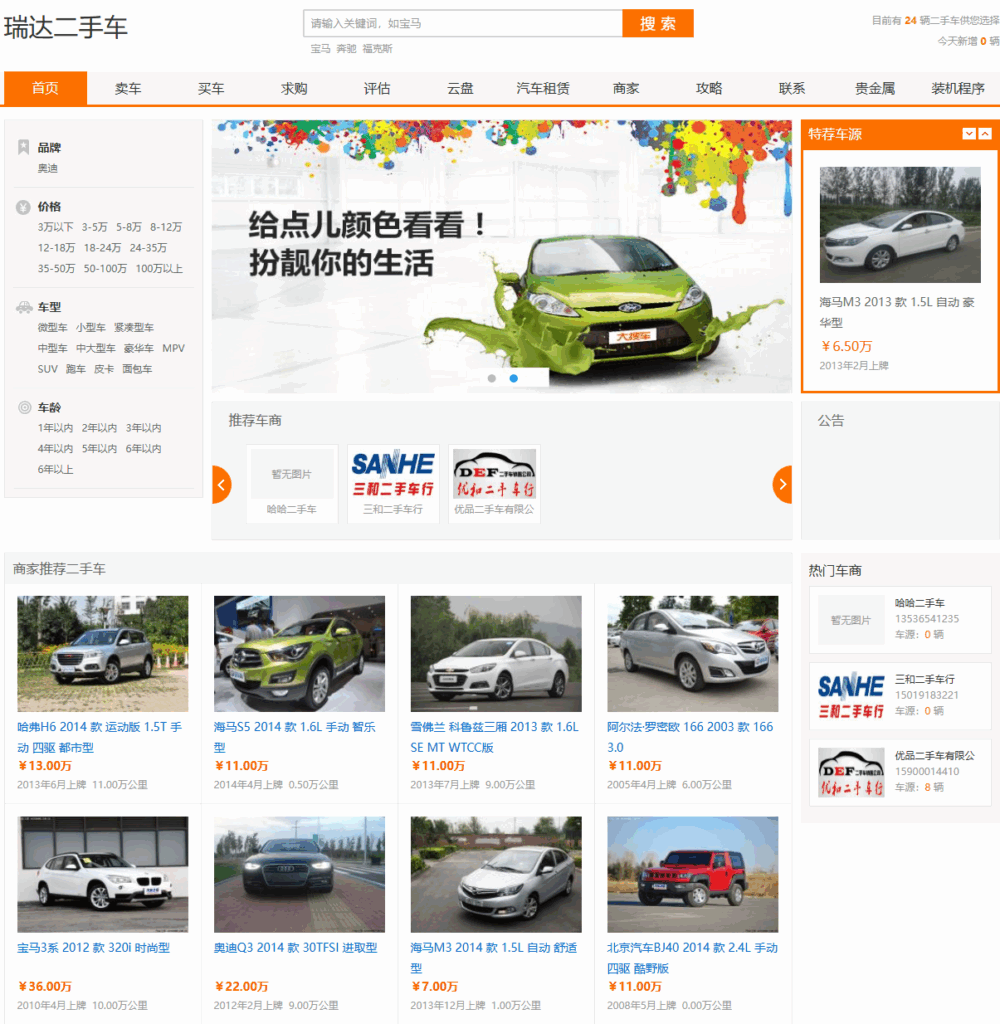The image size is (1000, 1024).
Task: Show previous featured car with up chevron
Action: pyautogui.click(x=985, y=134)
